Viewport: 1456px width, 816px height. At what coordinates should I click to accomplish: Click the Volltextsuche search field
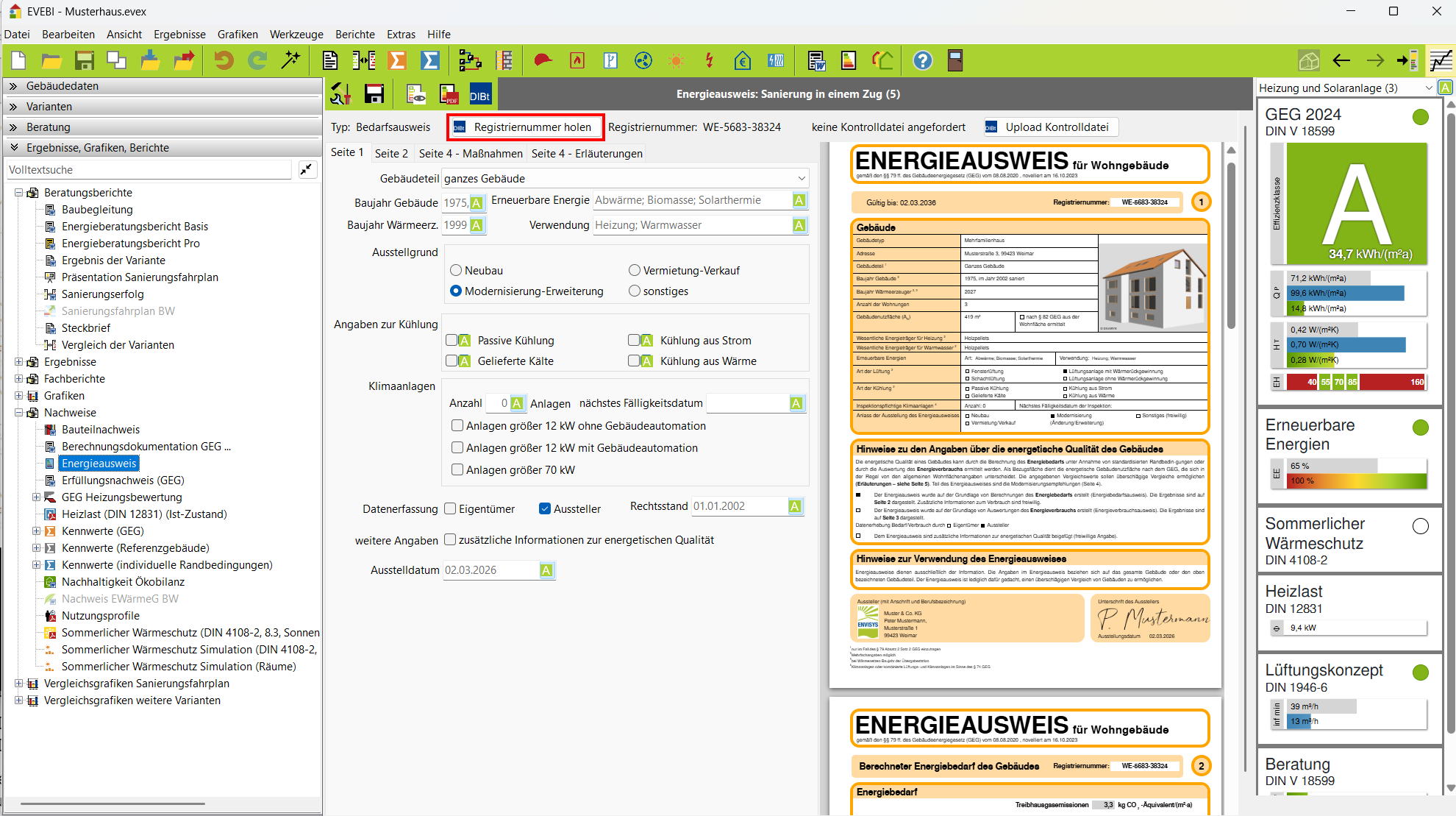[x=149, y=170]
